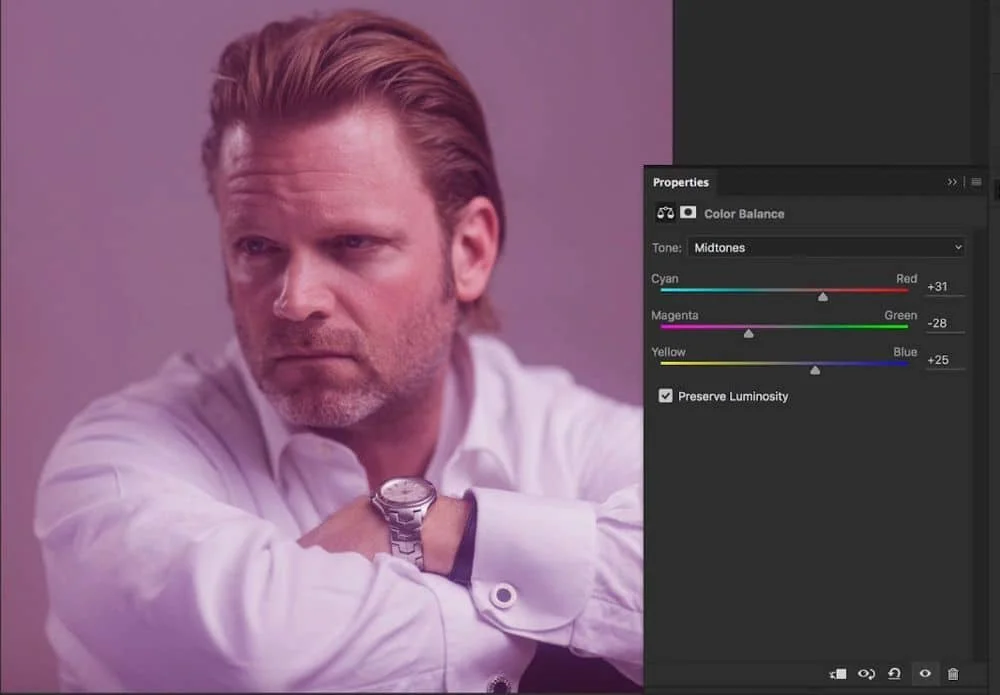Click the Cyan/Red value field showing +31
This screenshot has height=695, width=1000.
[x=943, y=287]
